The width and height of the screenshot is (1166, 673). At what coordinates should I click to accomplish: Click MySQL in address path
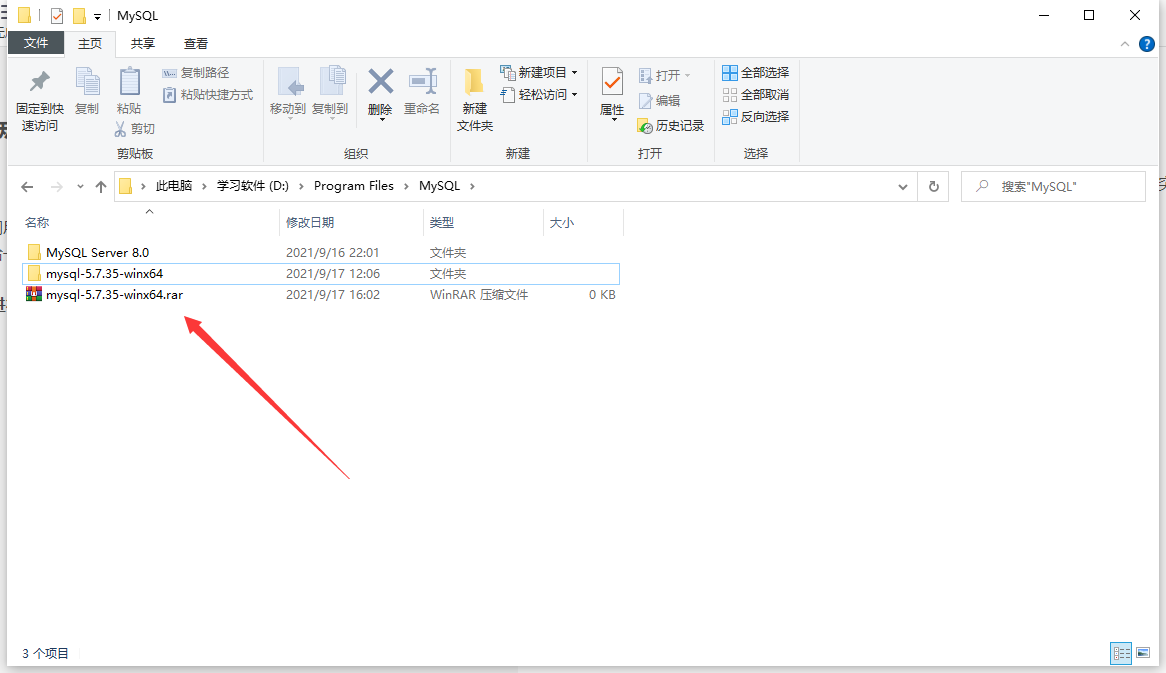[439, 186]
